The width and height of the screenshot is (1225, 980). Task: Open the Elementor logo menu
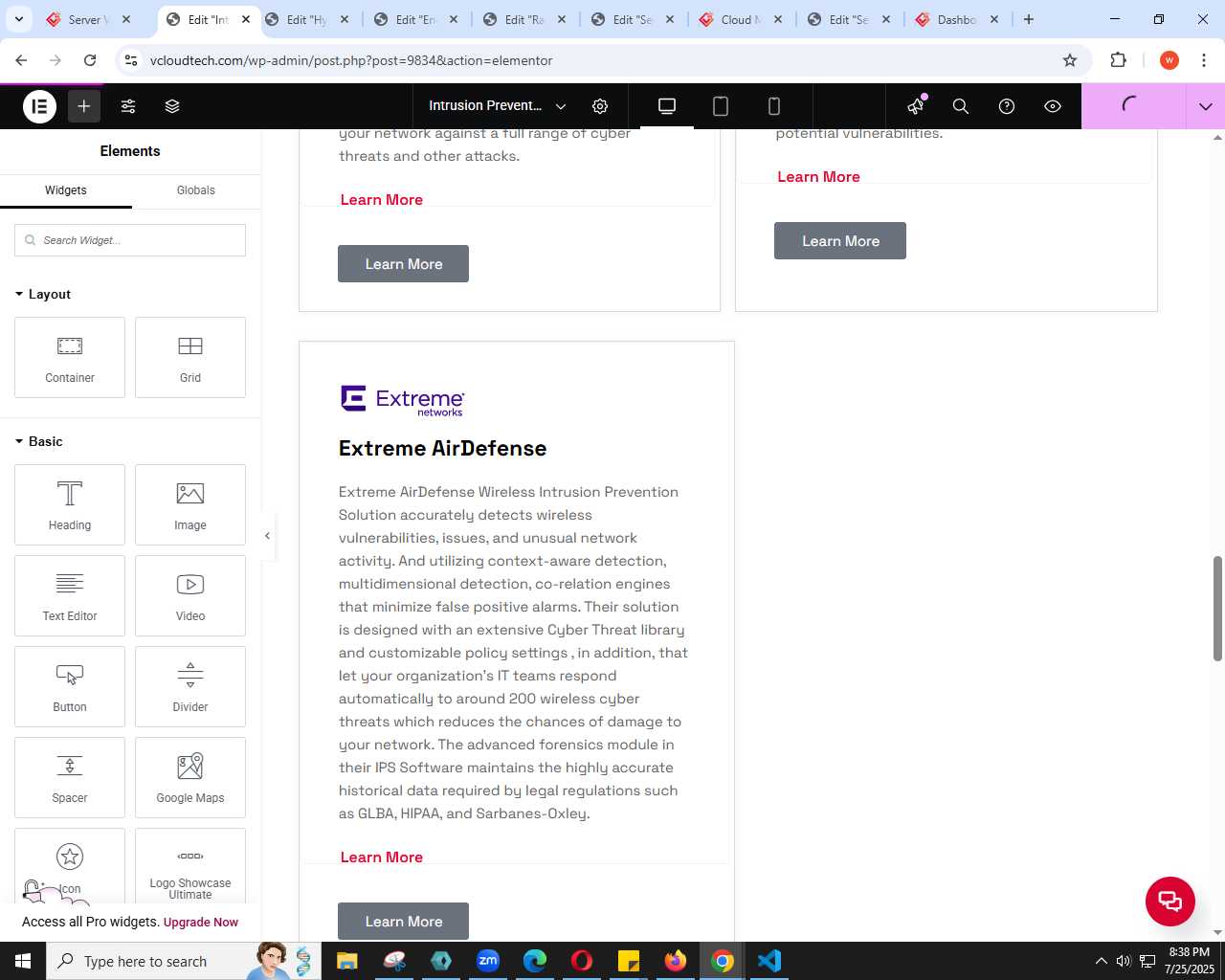[x=39, y=106]
